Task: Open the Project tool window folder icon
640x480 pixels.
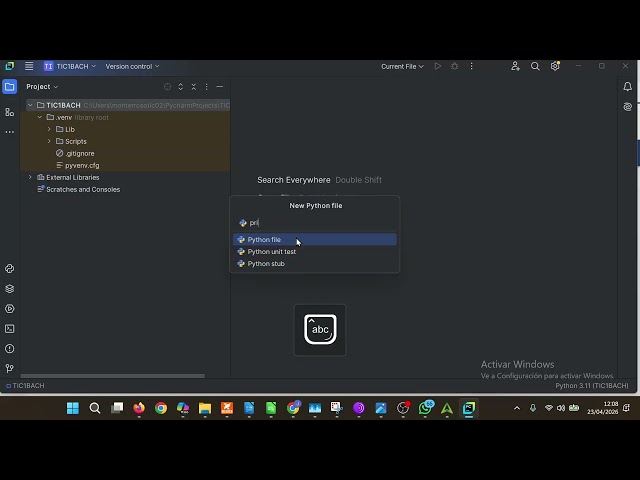Action: (x=9, y=87)
